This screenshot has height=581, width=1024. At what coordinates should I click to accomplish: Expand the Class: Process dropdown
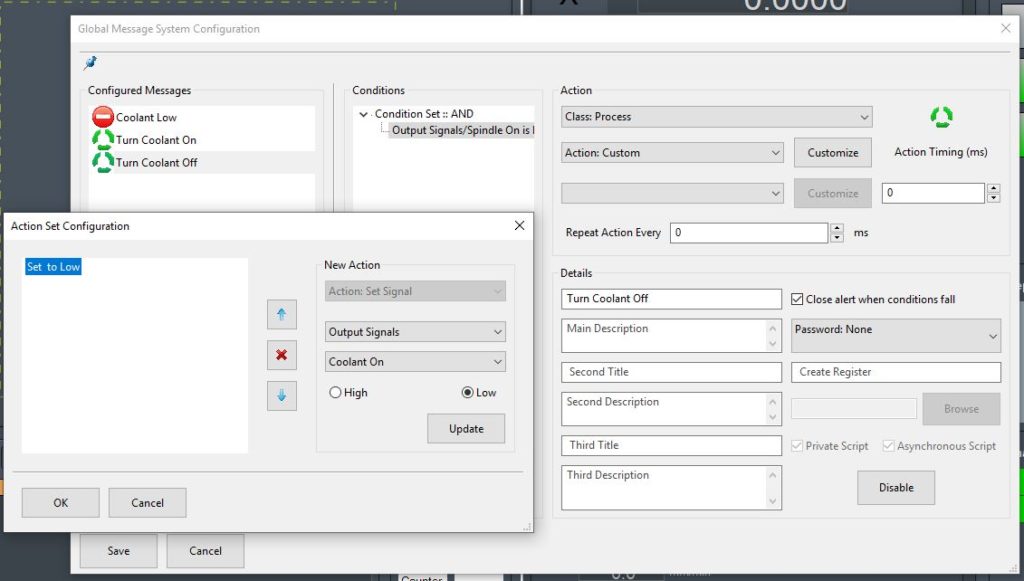click(x=717, y=117)
